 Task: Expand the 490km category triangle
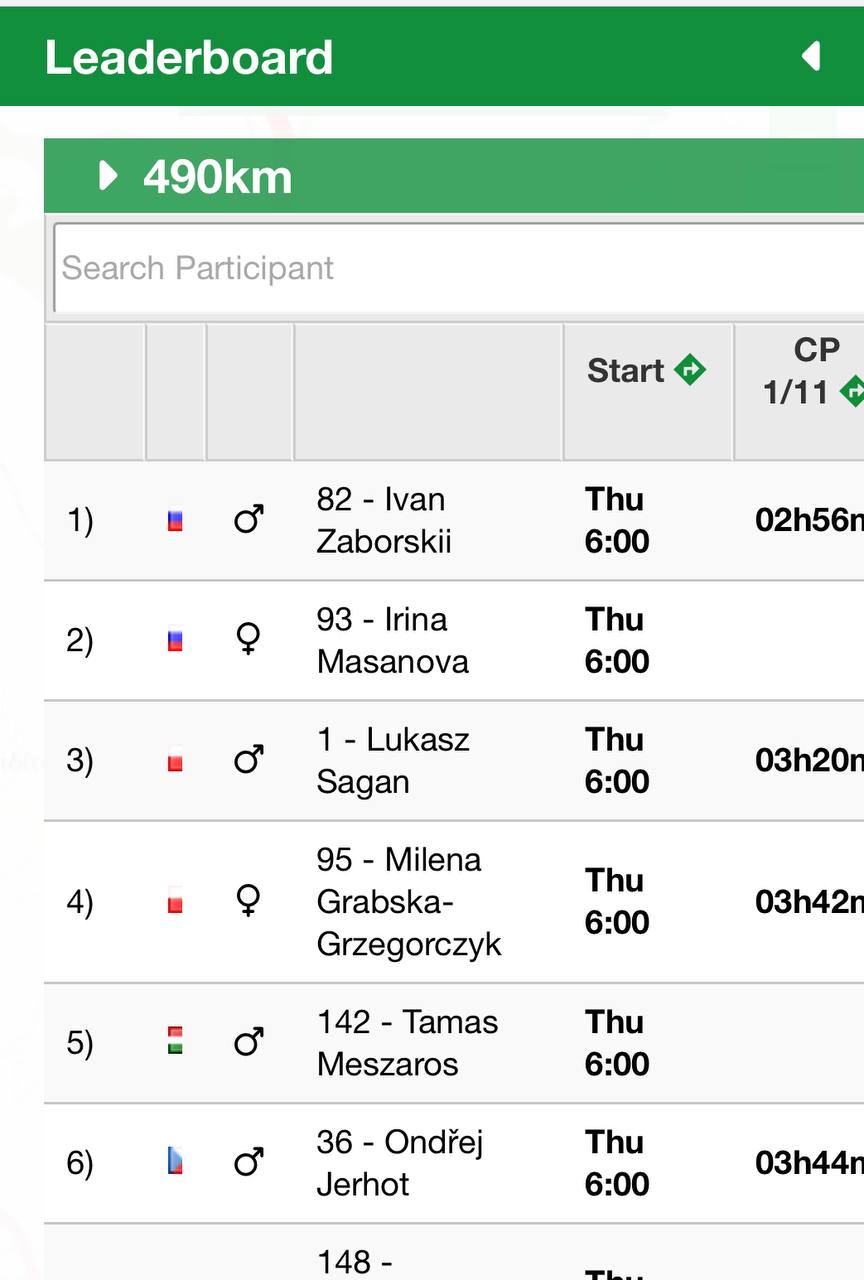[109, 177]
